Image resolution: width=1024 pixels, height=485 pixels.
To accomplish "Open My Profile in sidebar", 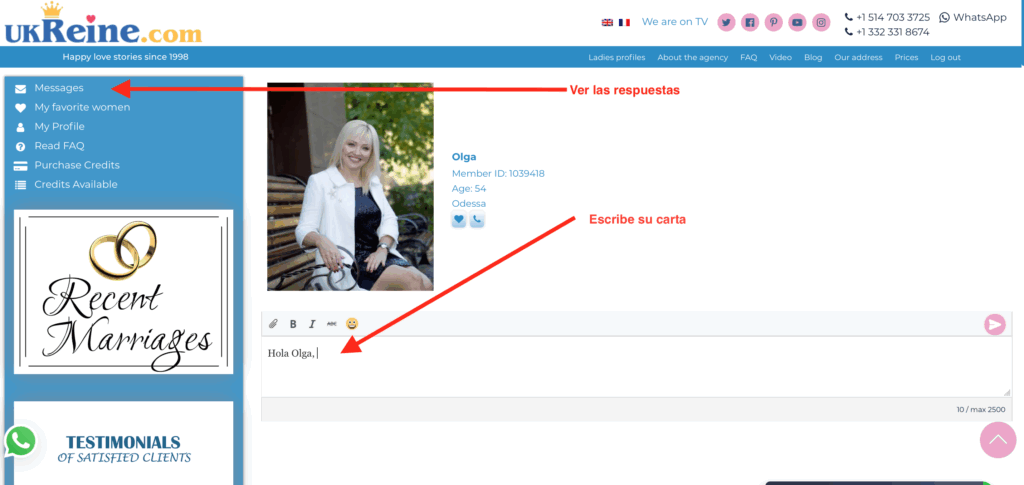I will [59, 127].
